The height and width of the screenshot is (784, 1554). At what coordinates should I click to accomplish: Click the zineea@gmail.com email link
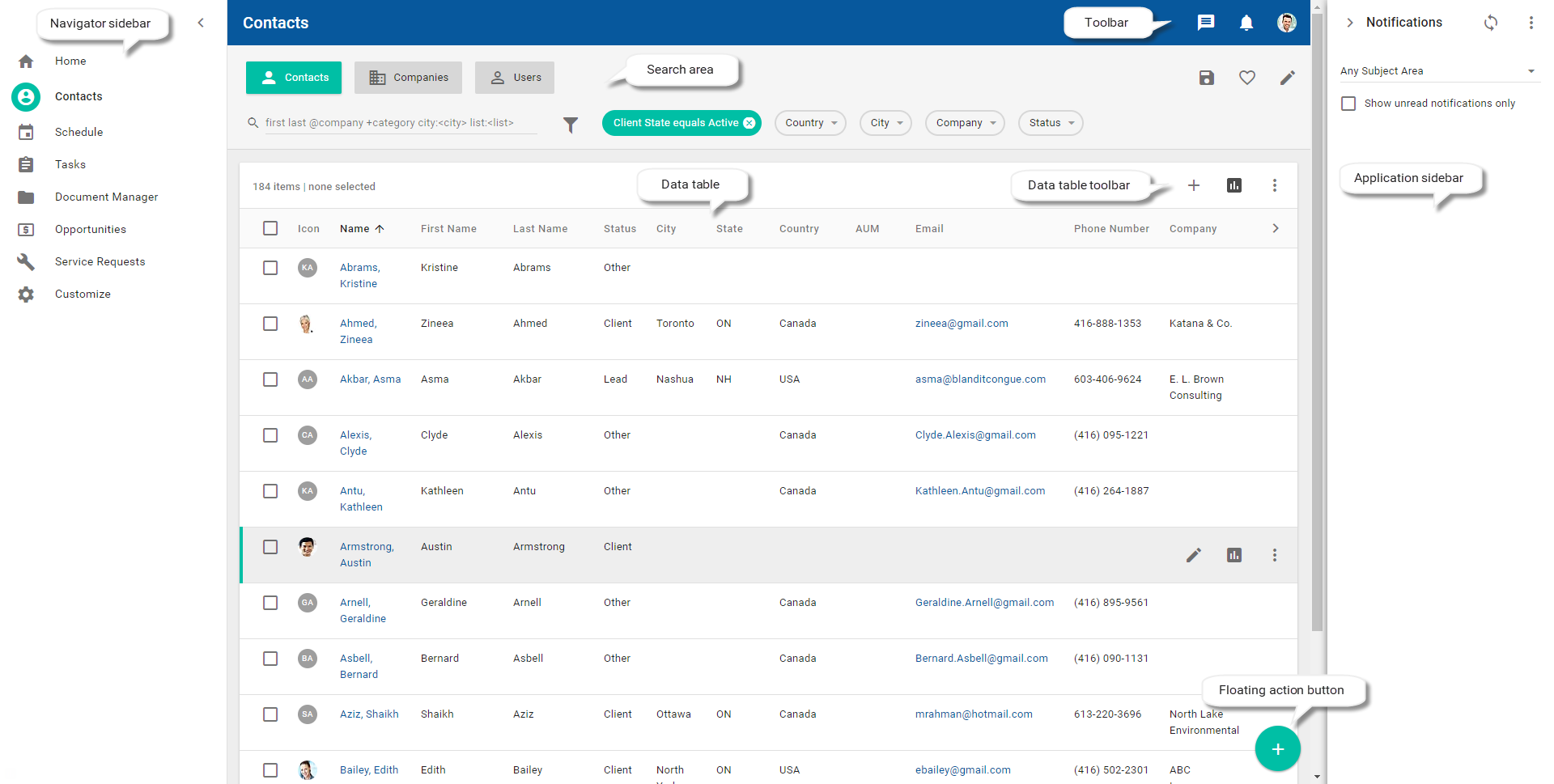961,324
